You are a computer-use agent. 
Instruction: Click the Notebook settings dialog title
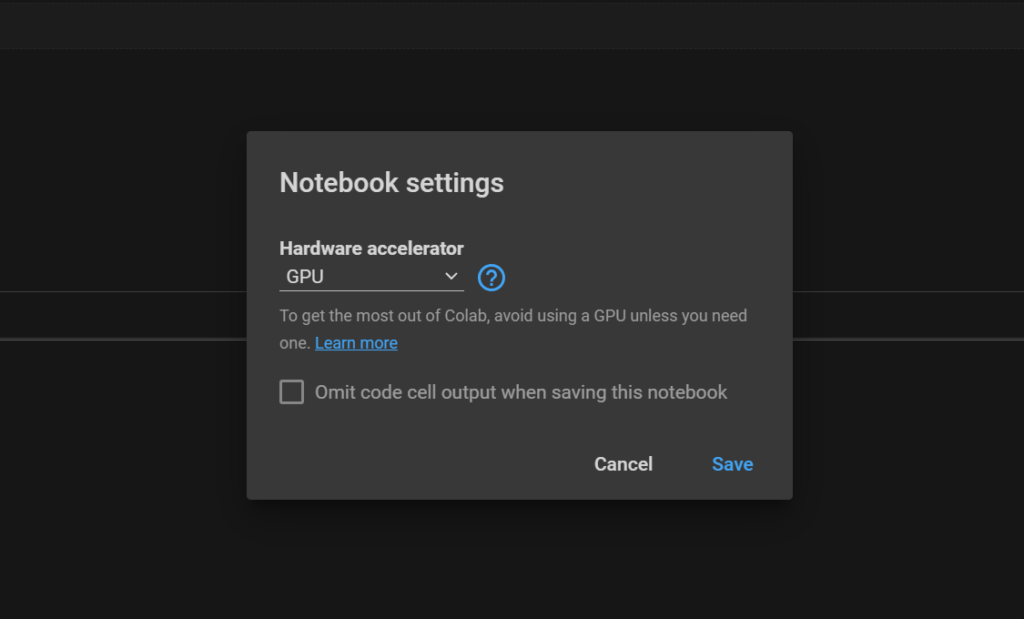391,183
